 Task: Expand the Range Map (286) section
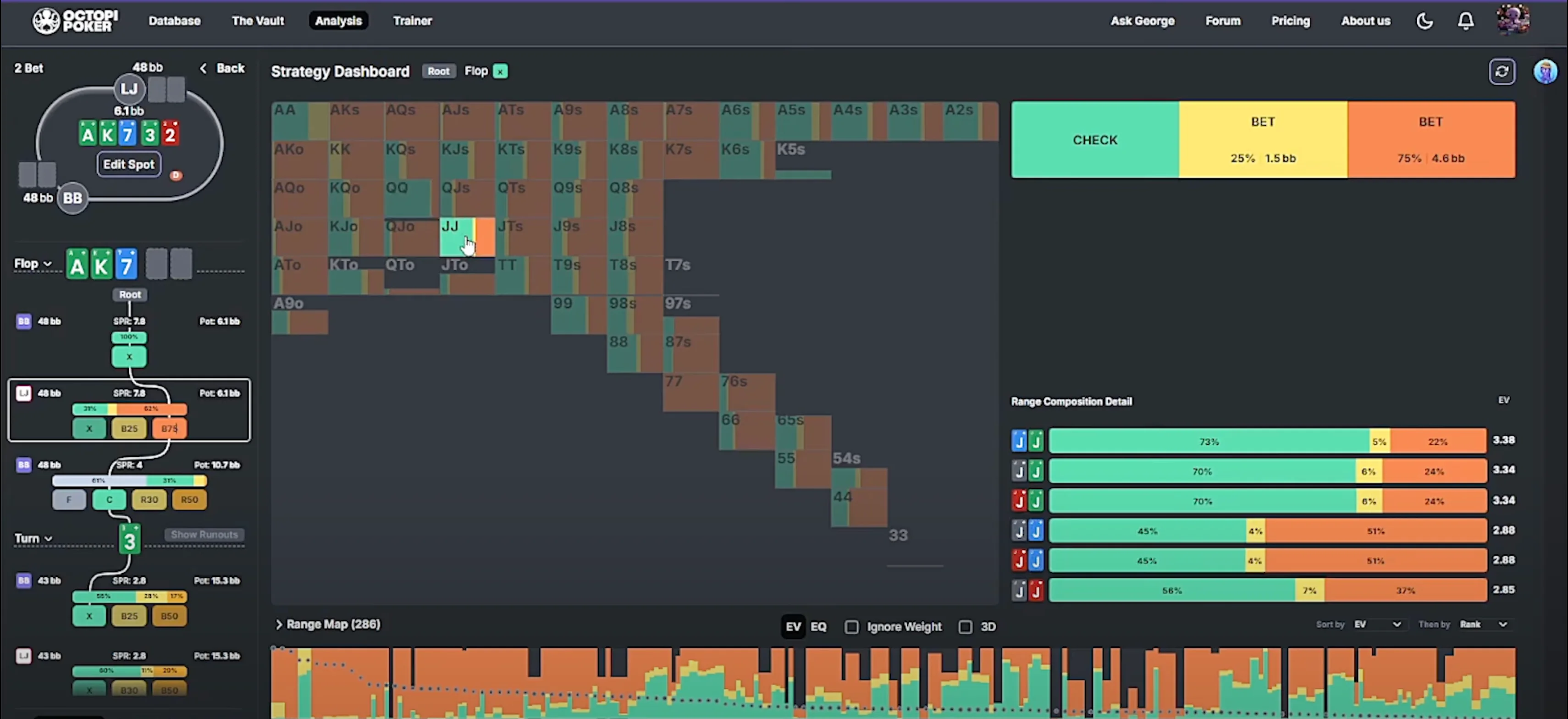click(328, 624)
